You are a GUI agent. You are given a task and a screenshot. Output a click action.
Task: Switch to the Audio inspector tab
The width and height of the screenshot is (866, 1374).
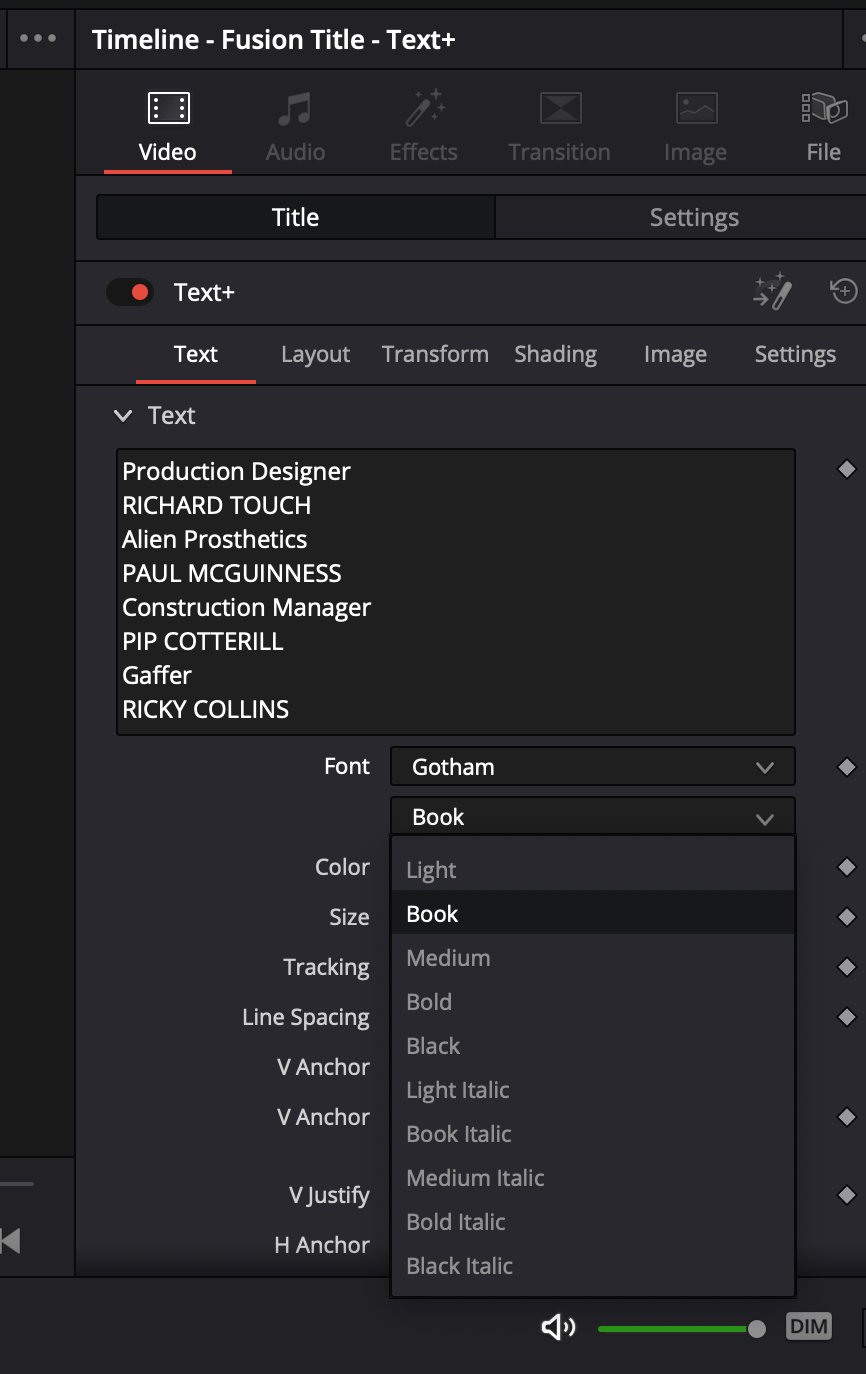tap(295, 128)
